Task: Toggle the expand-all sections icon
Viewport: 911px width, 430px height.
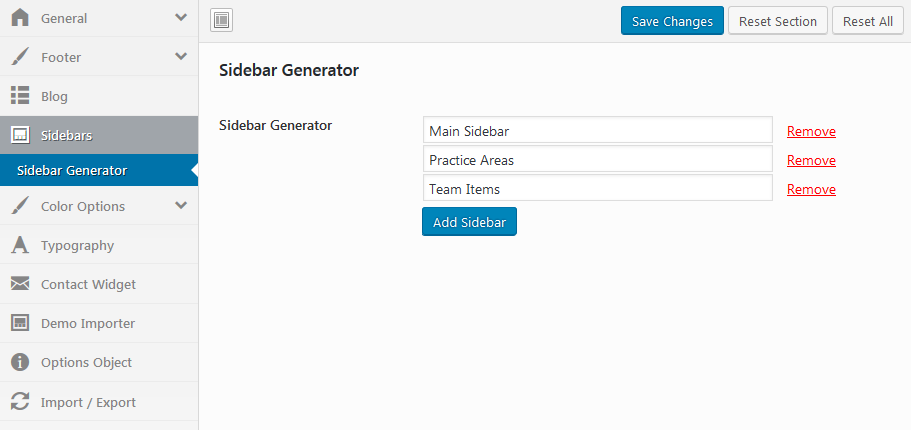Action: (x=222, y=20)
